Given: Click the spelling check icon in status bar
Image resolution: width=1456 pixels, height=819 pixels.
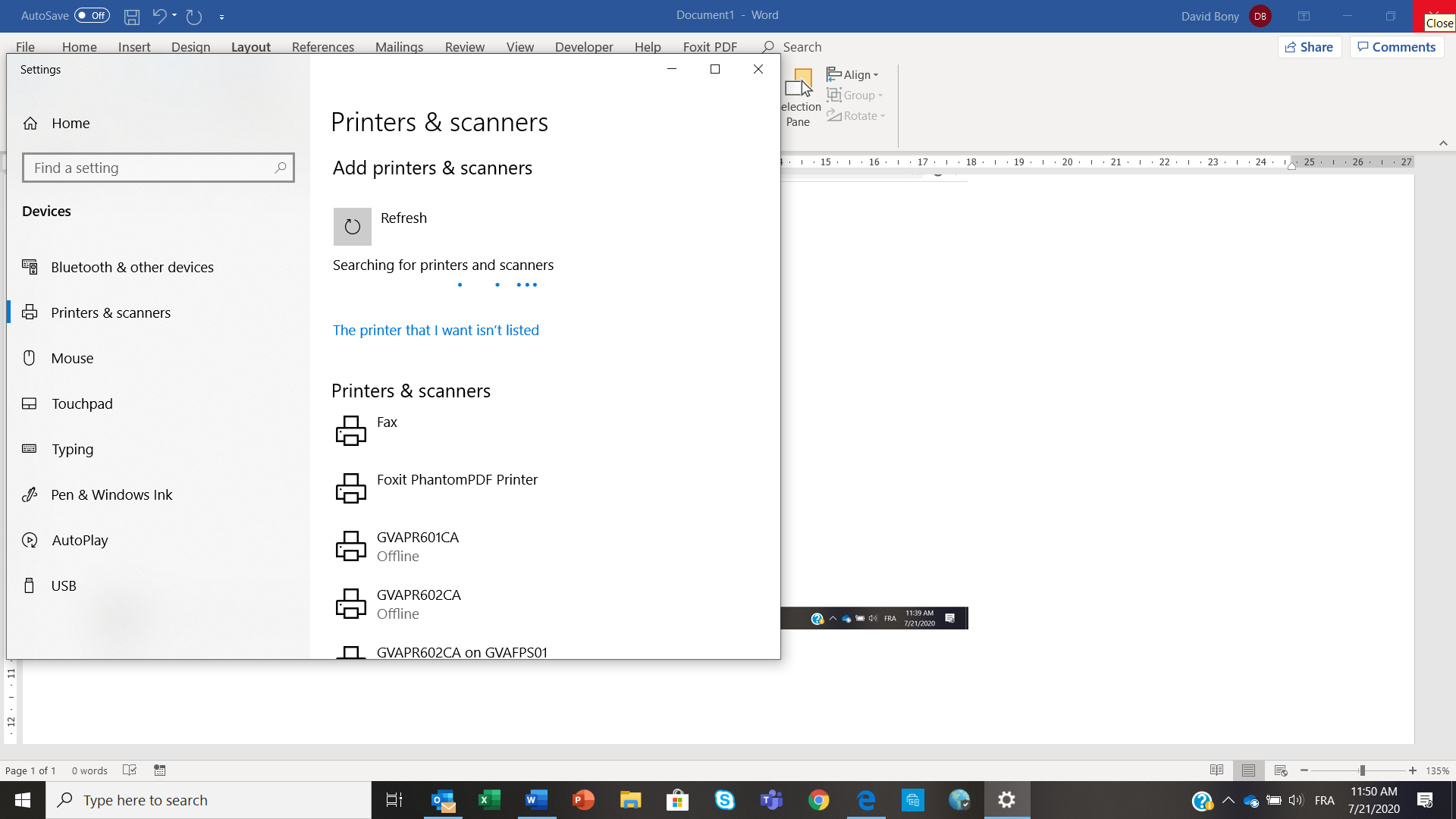Looking at the screenshot, I should (x=130, y=770).
